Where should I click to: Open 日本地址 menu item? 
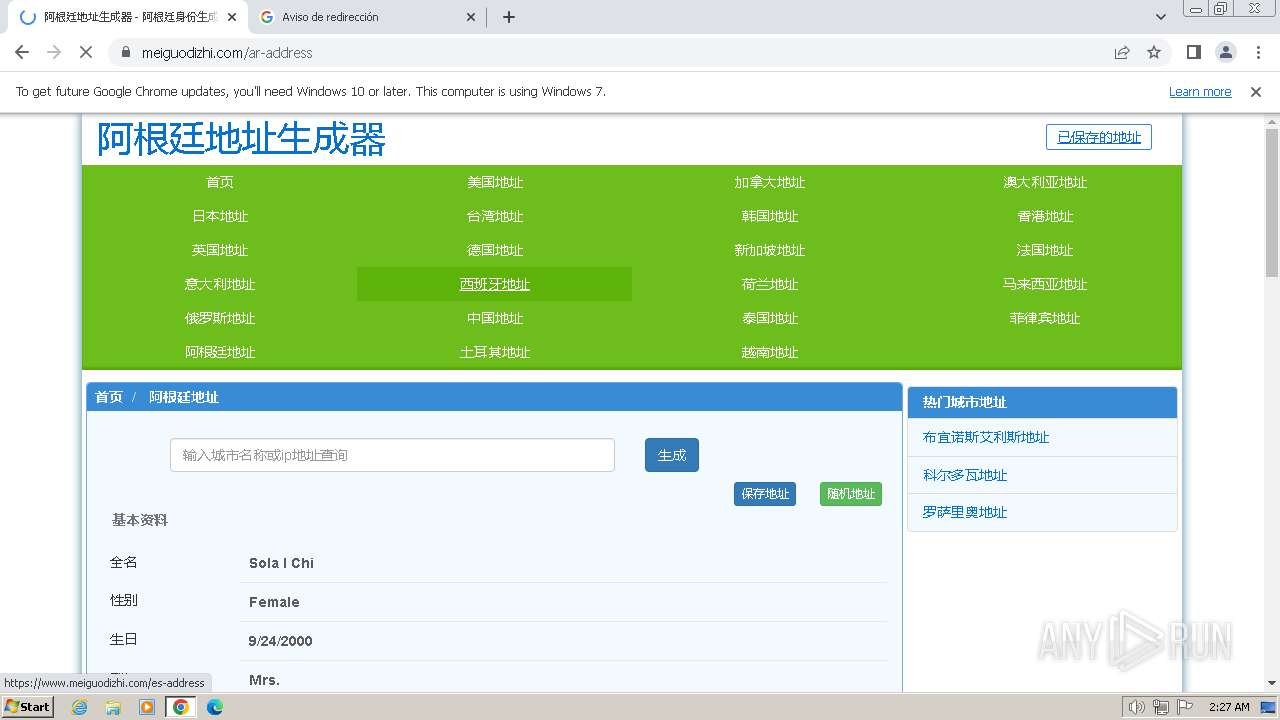pos(220,216)
